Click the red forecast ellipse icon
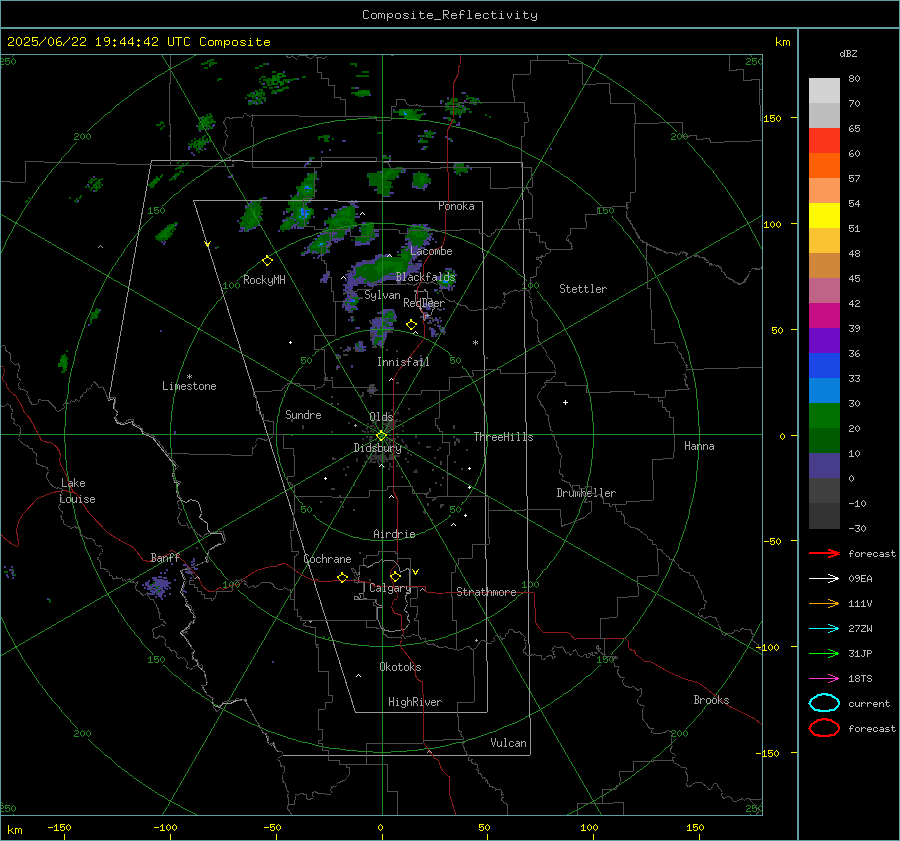900x841 pixels. 824,728
